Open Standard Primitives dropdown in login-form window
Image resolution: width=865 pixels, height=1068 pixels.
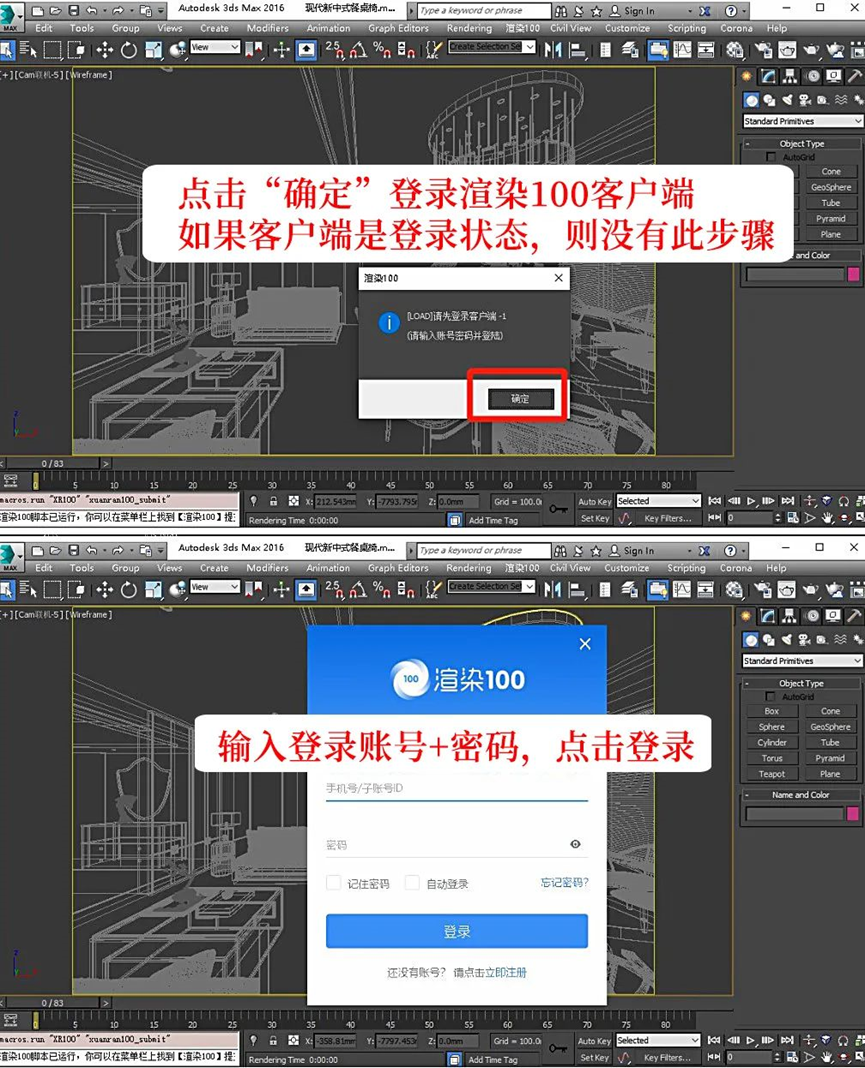pyautogui.click(x=802, y=661)
